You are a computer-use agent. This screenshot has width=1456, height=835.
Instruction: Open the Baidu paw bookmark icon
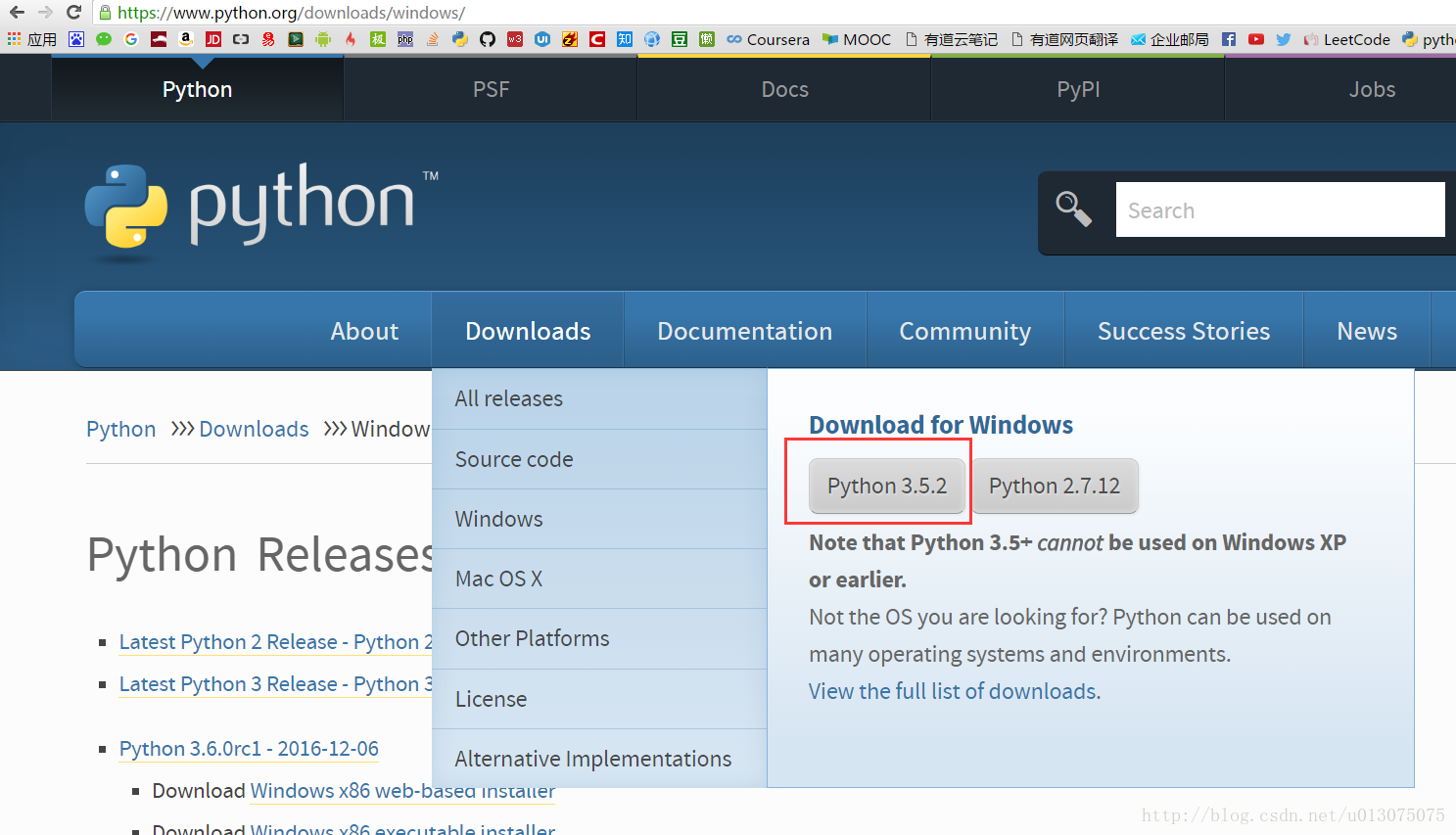tap(76, 39)
